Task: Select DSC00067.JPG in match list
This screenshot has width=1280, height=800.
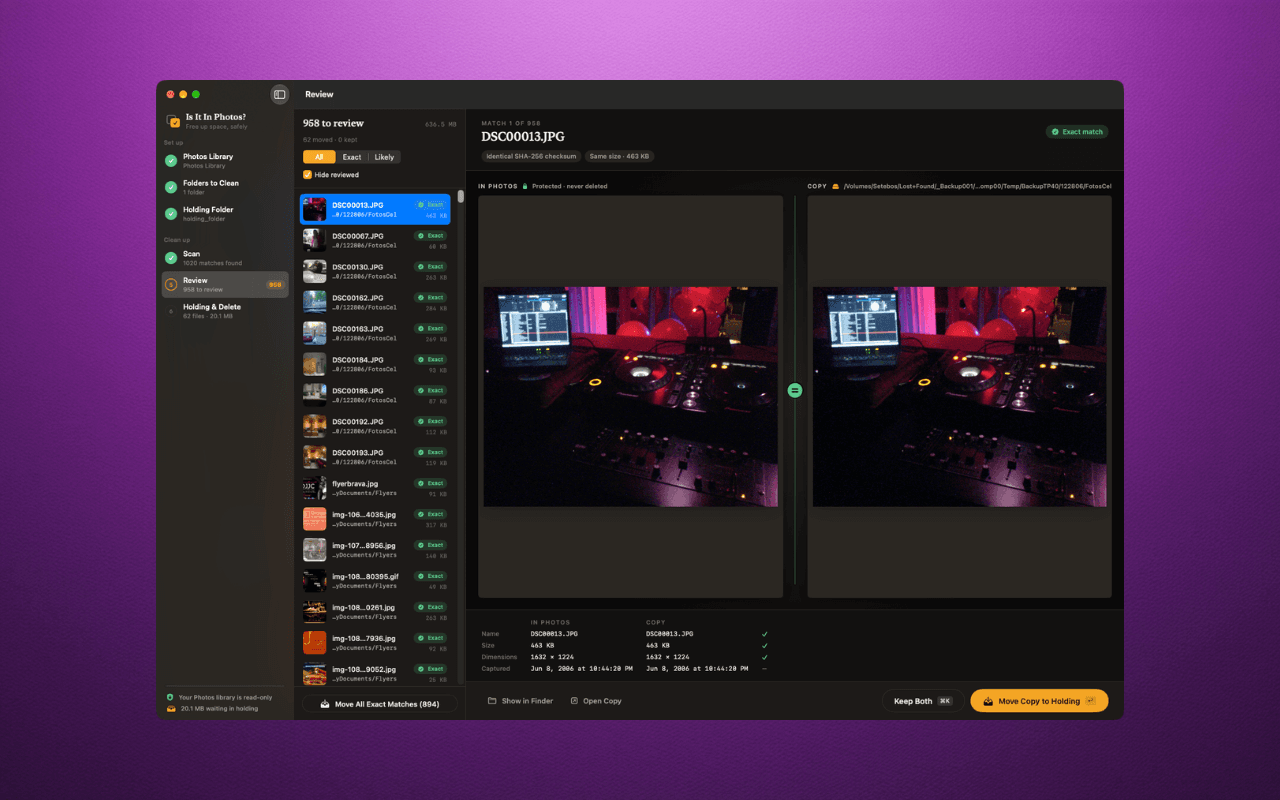Action: pos(375,240)
